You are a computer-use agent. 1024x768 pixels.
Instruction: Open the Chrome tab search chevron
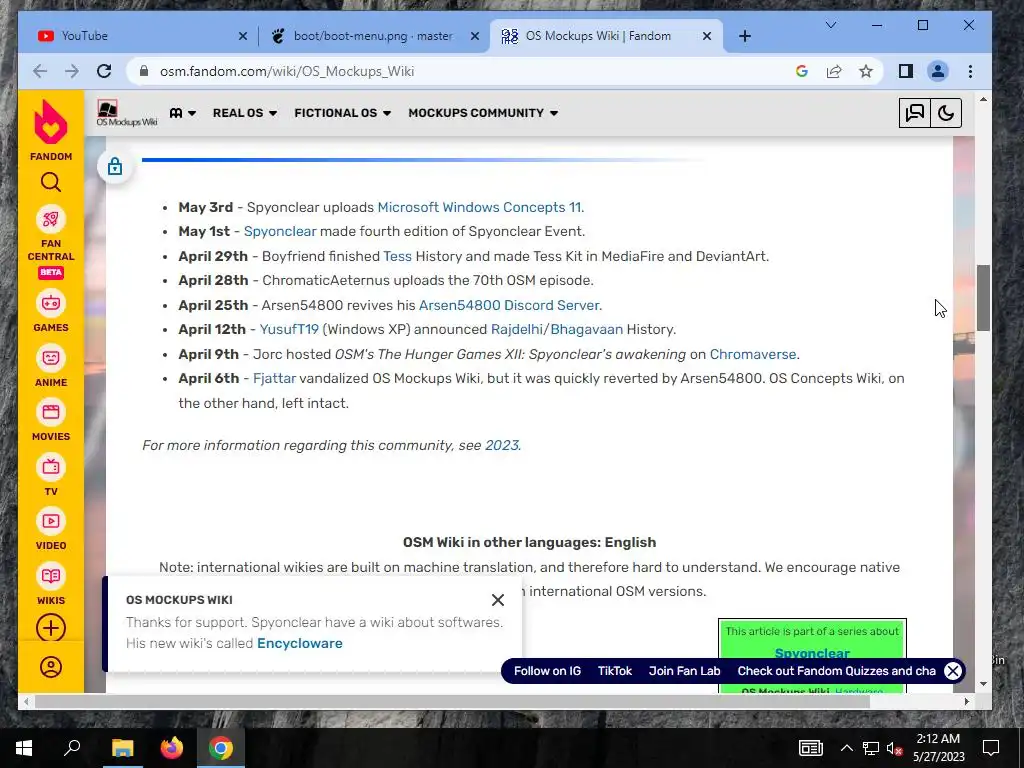click(831, 25)
